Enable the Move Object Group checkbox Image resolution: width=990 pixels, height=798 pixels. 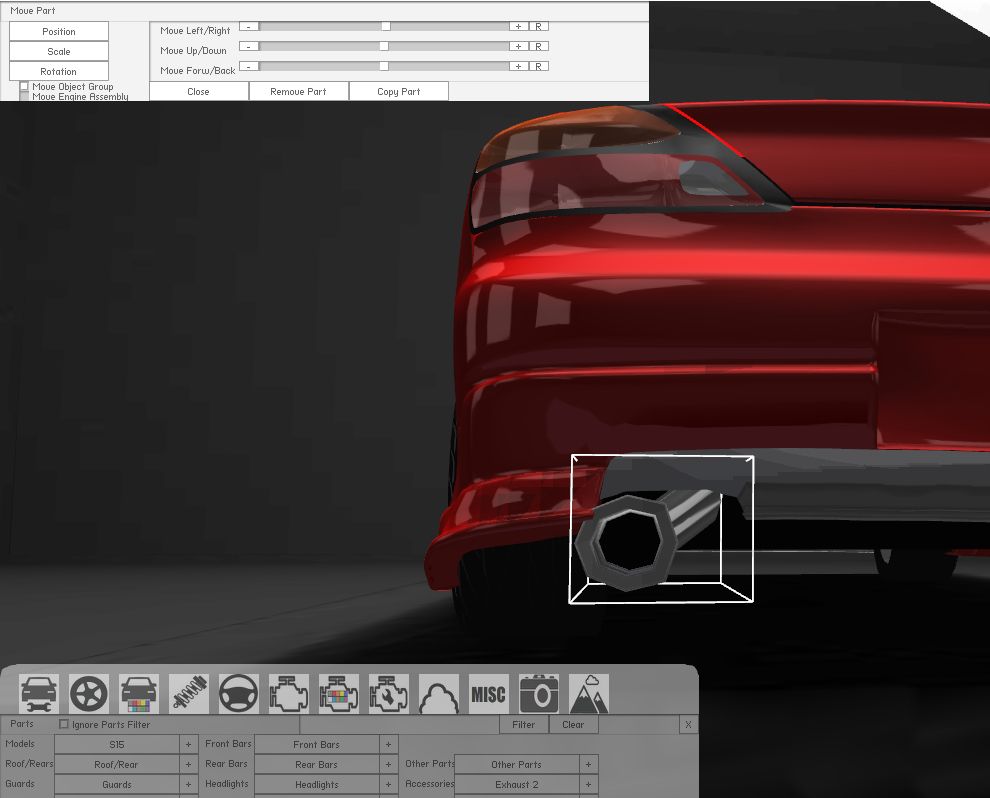25,87
